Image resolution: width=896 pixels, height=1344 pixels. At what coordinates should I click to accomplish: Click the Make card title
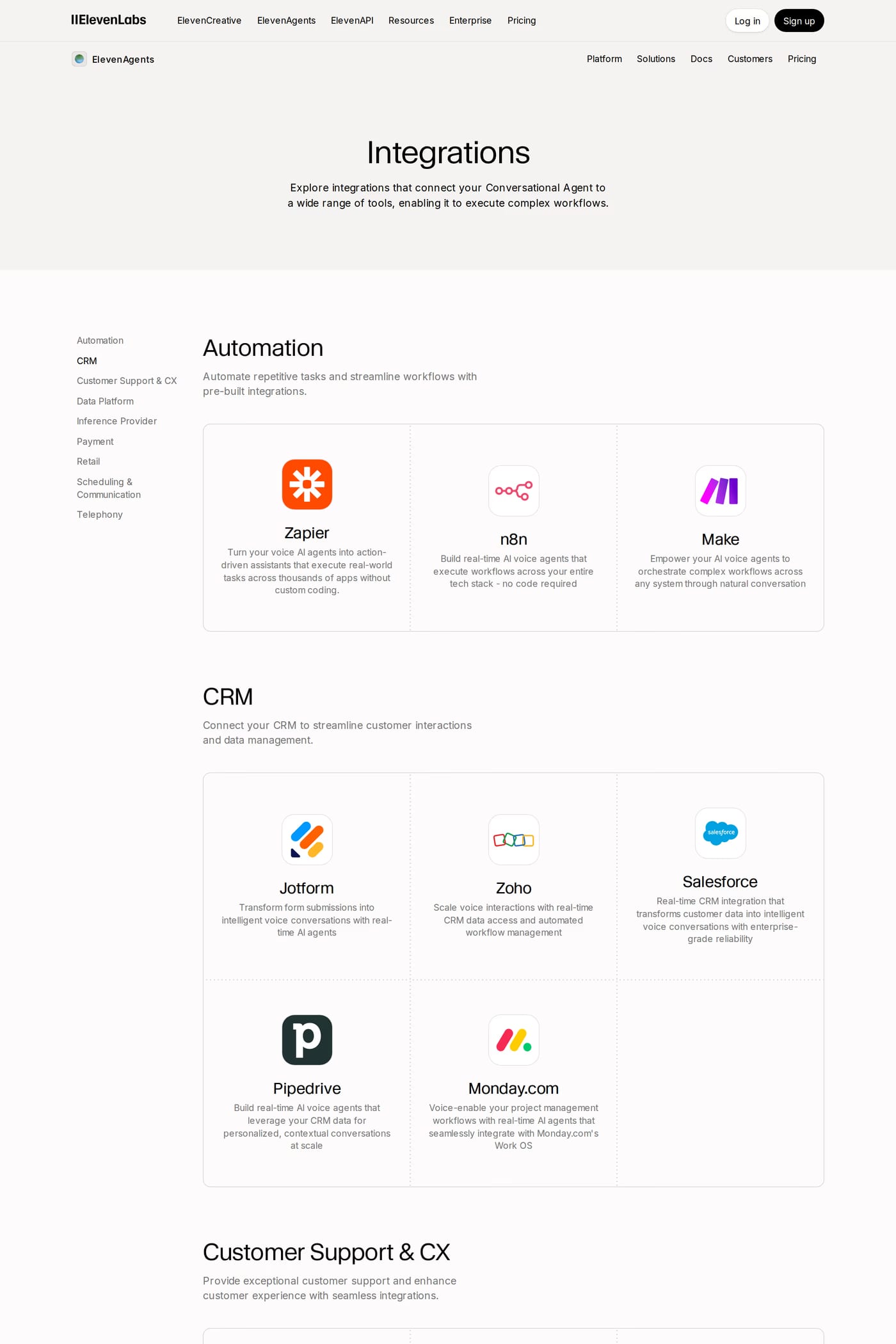[720, 540]
